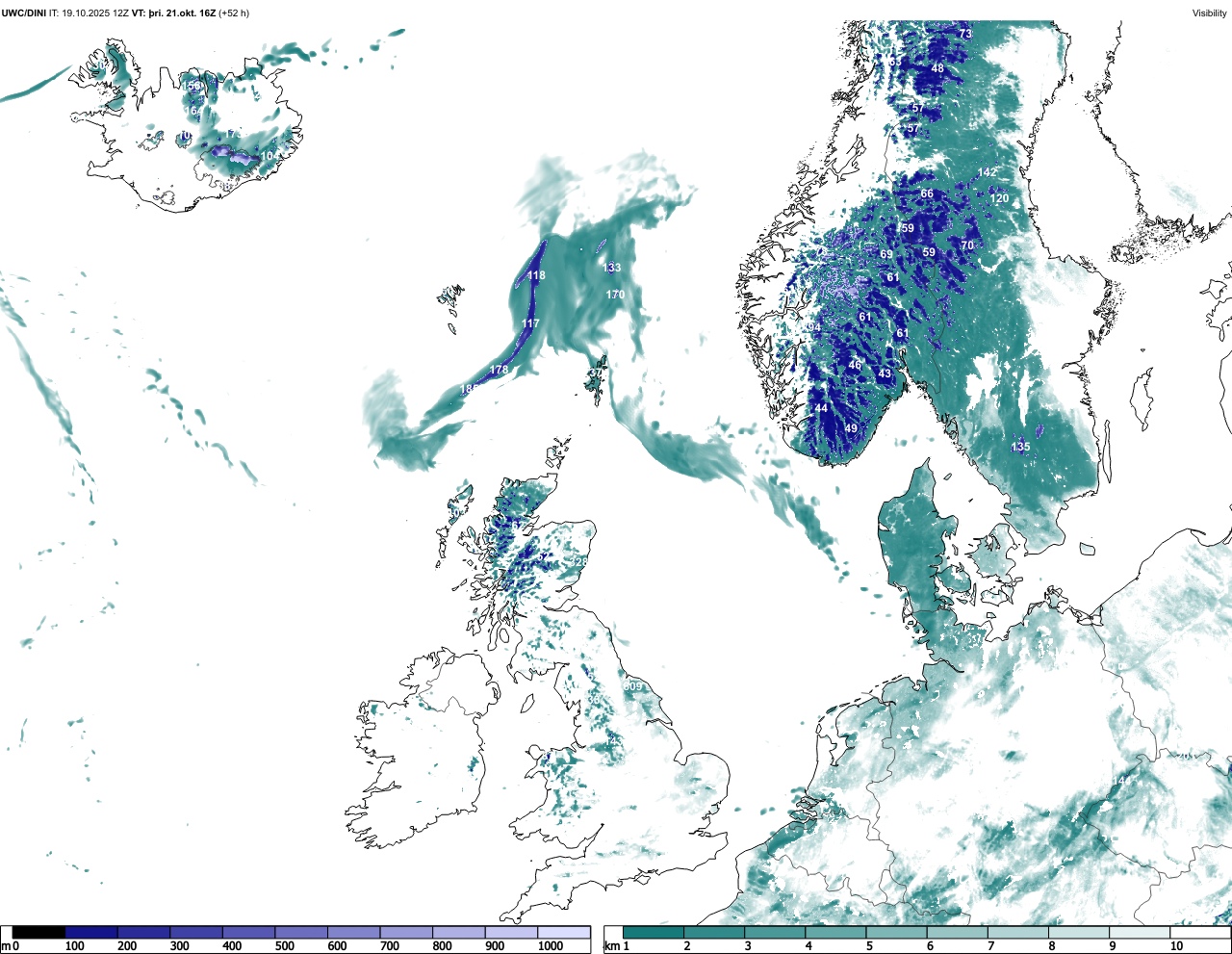Click the value '69' over central Norway
The width and height of the screenshot is (1232, 954).
(886, 255)
